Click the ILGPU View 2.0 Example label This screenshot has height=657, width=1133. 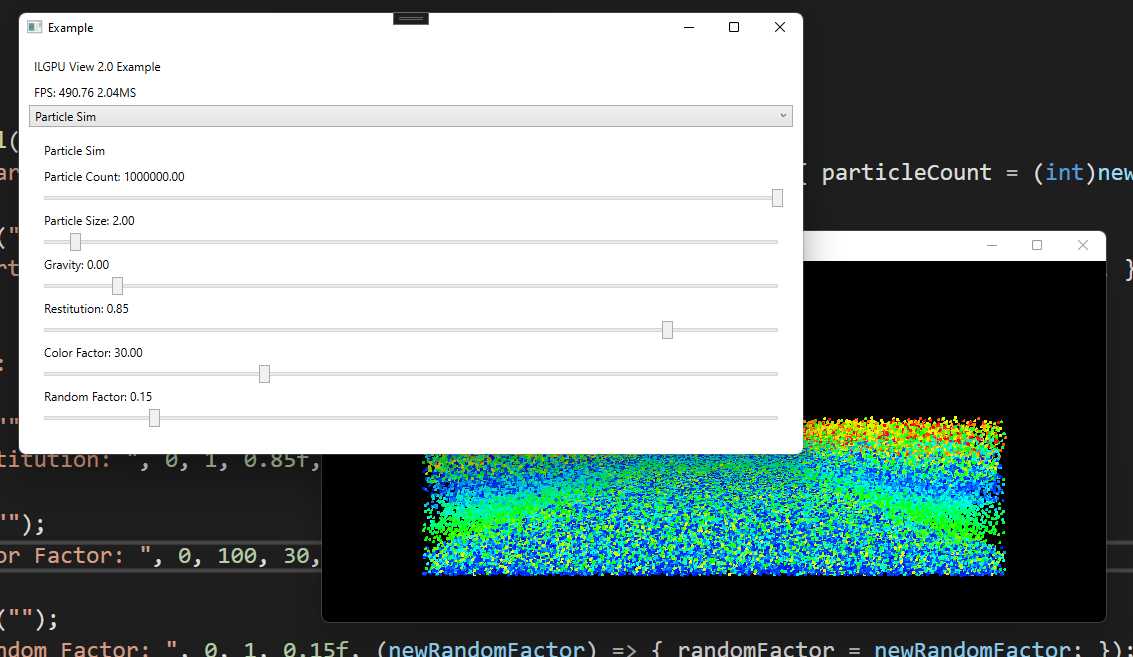click(97, 66)
